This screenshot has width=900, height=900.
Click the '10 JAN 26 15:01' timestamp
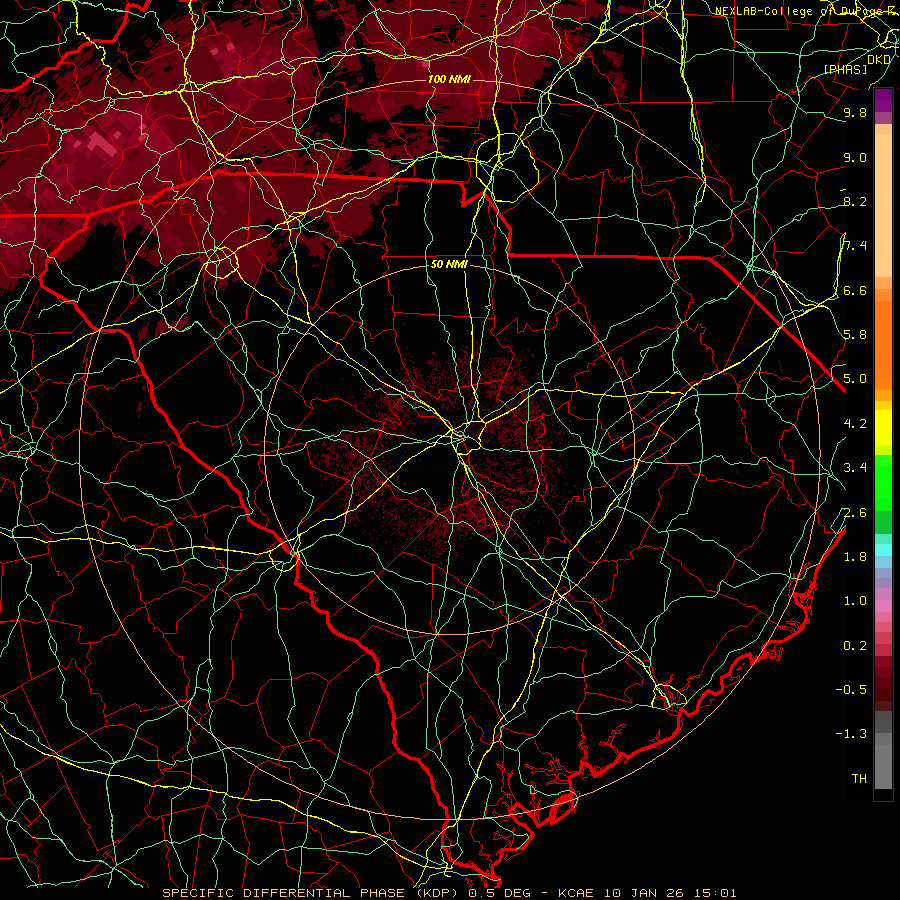coord(670,893)
